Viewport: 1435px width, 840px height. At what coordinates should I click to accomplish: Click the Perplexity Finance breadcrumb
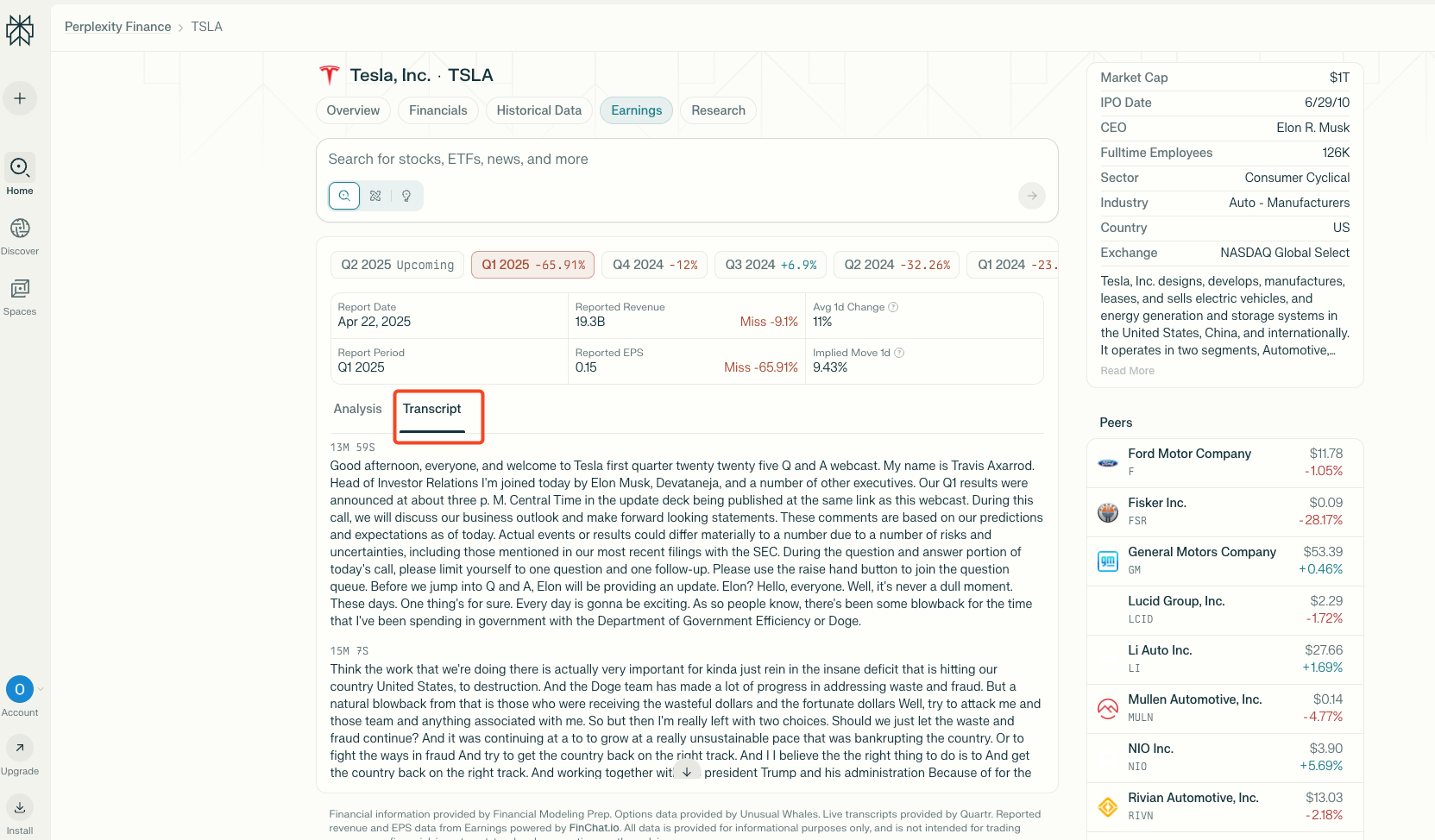pos(118,27)
